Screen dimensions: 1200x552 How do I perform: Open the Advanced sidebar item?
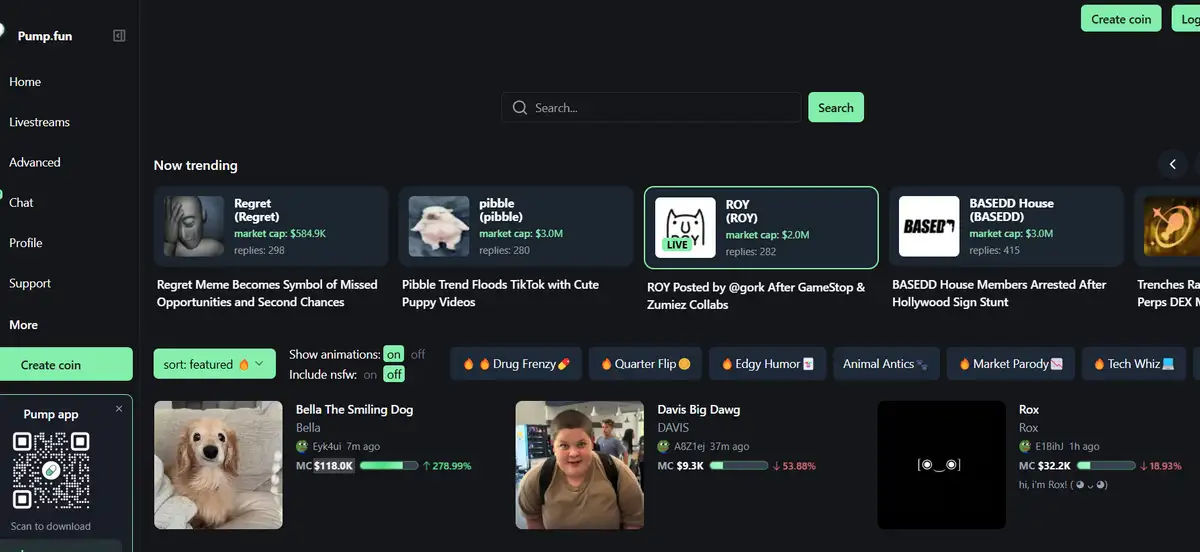pyautogui.click(x=35, y=162)
